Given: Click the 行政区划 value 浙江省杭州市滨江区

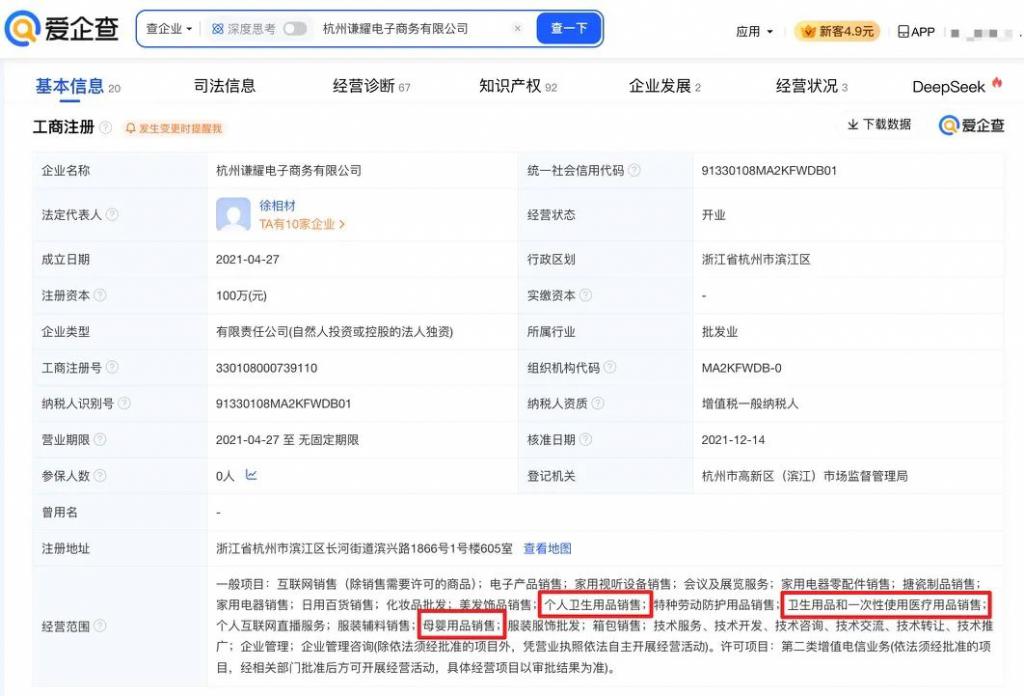Looking at the screenshot, I should point(756,259).
